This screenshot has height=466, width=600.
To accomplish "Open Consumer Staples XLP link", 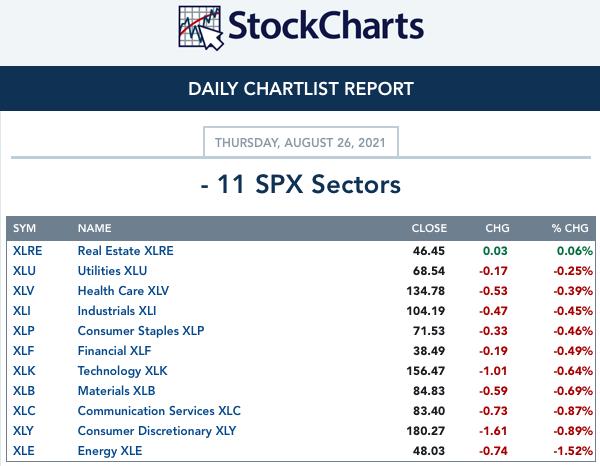I will 141,331.
